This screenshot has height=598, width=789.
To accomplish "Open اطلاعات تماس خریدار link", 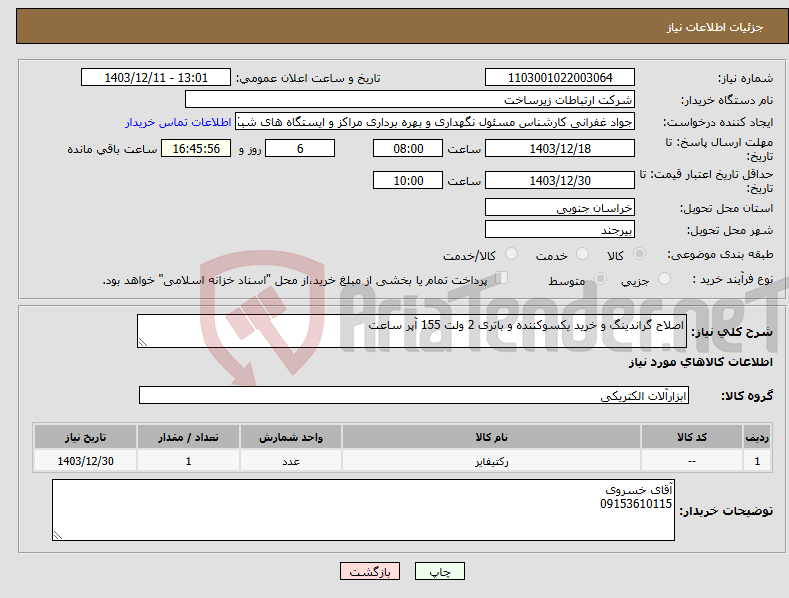I will [x=178, y=122].
